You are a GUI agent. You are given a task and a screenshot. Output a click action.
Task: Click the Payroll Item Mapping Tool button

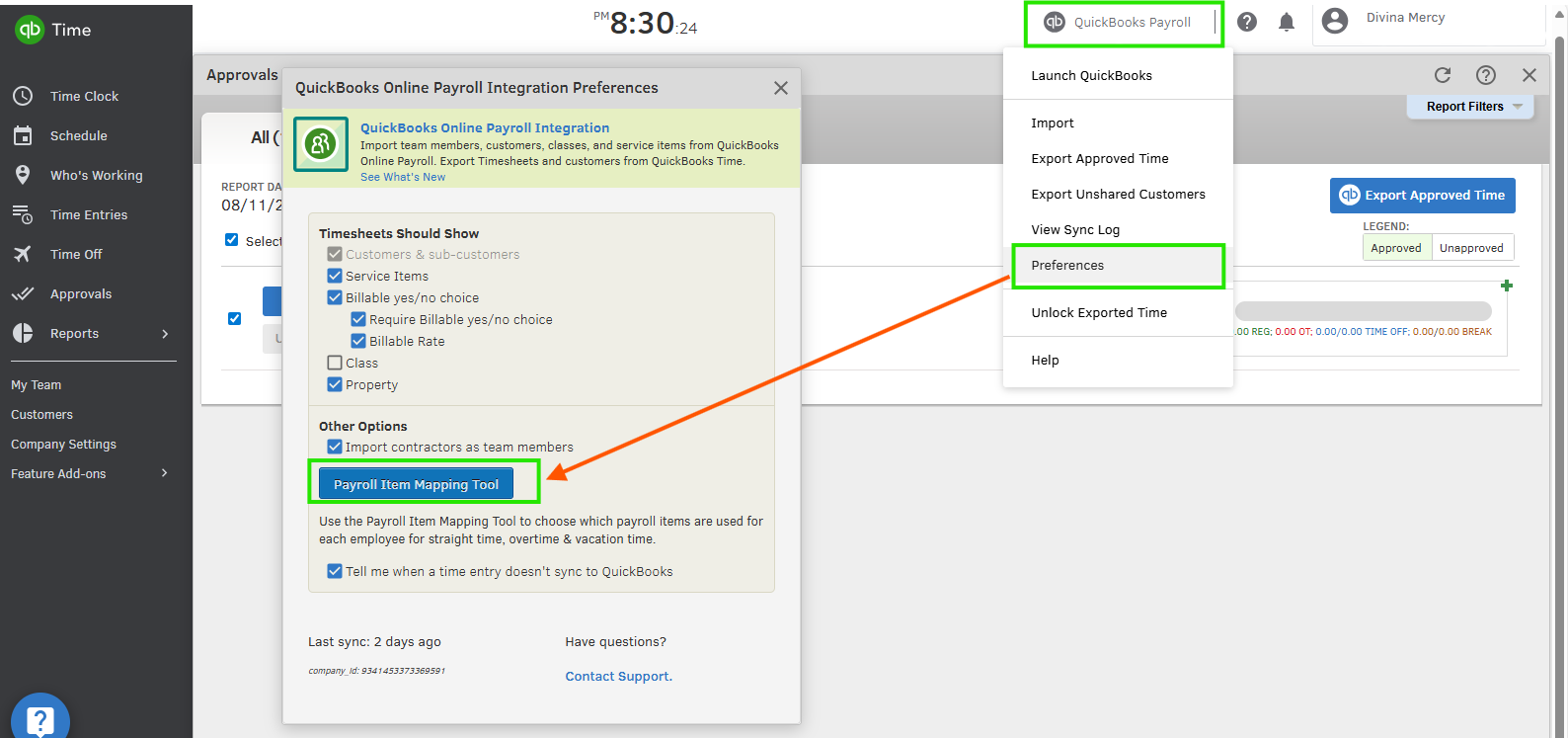click(416, 484)
